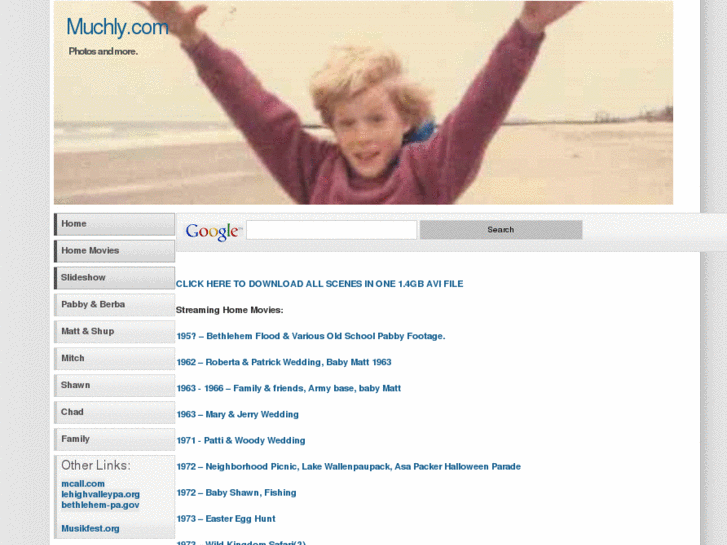Play 1963 Mary & Jerry Wedding
The image size is (727, 545).
pos(237,415)
